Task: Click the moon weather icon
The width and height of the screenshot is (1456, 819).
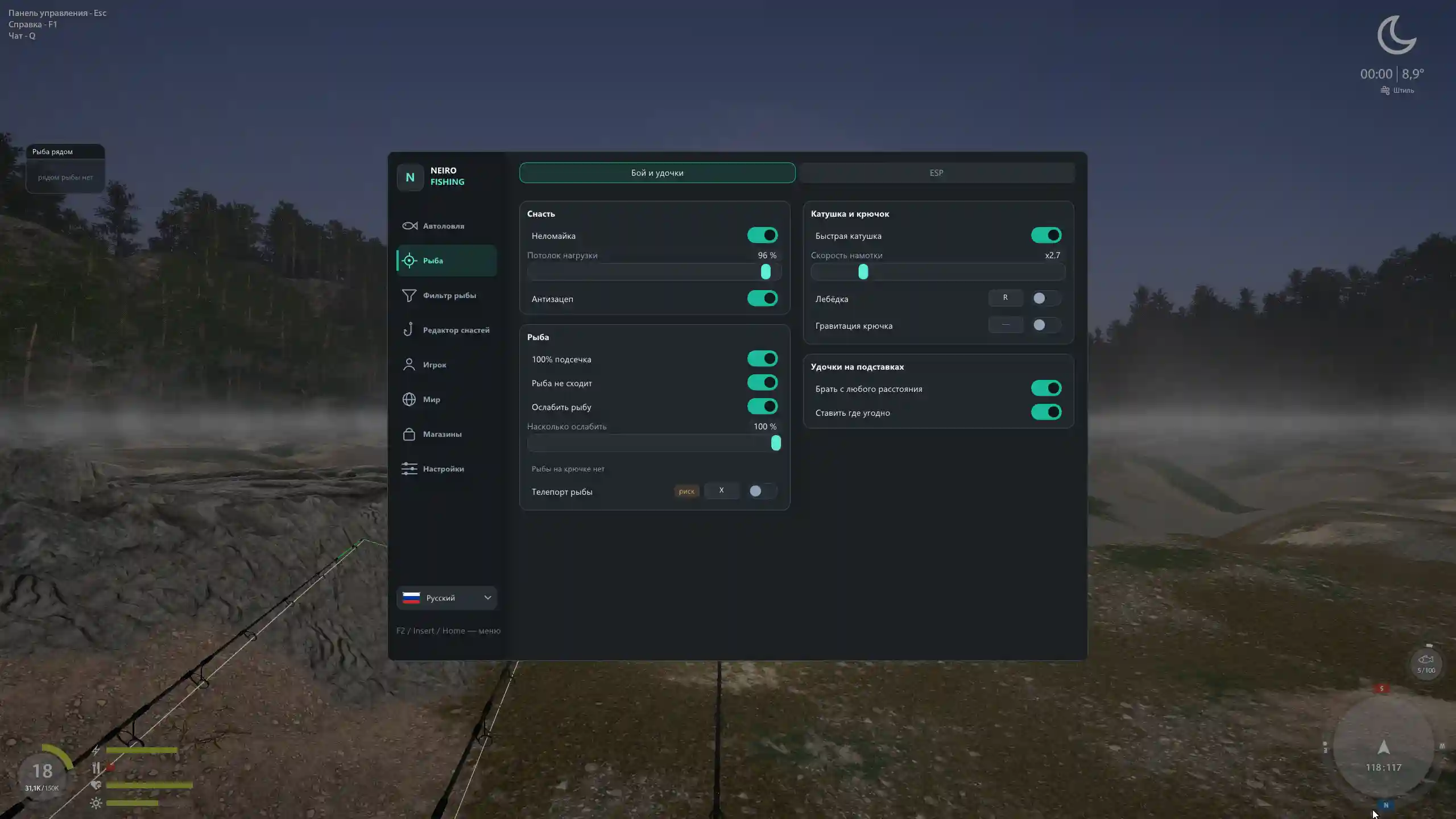Action: 1397,35
